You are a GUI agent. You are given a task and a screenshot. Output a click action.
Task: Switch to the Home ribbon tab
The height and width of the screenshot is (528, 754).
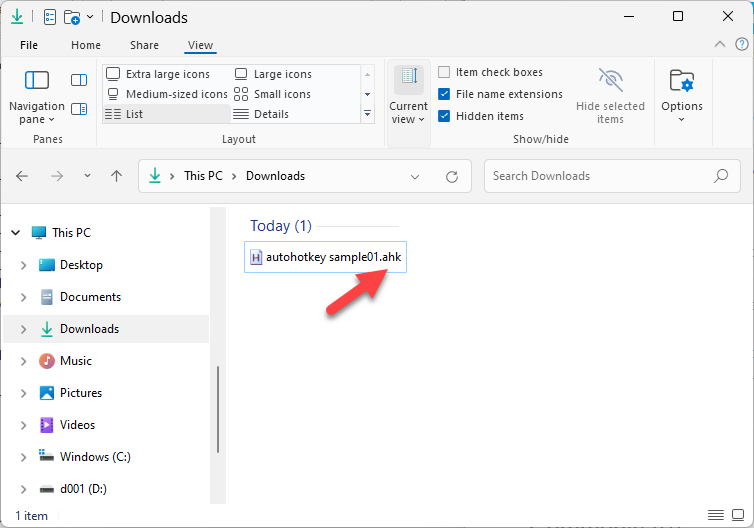[86, 45]
